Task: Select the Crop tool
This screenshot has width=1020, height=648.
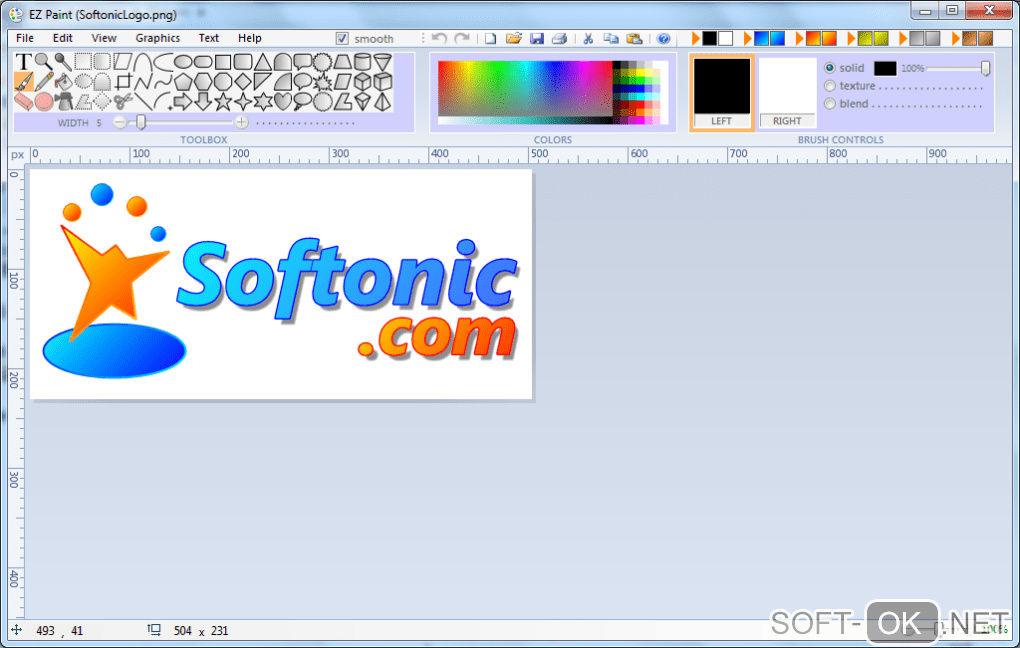Action: coord(124,82)
